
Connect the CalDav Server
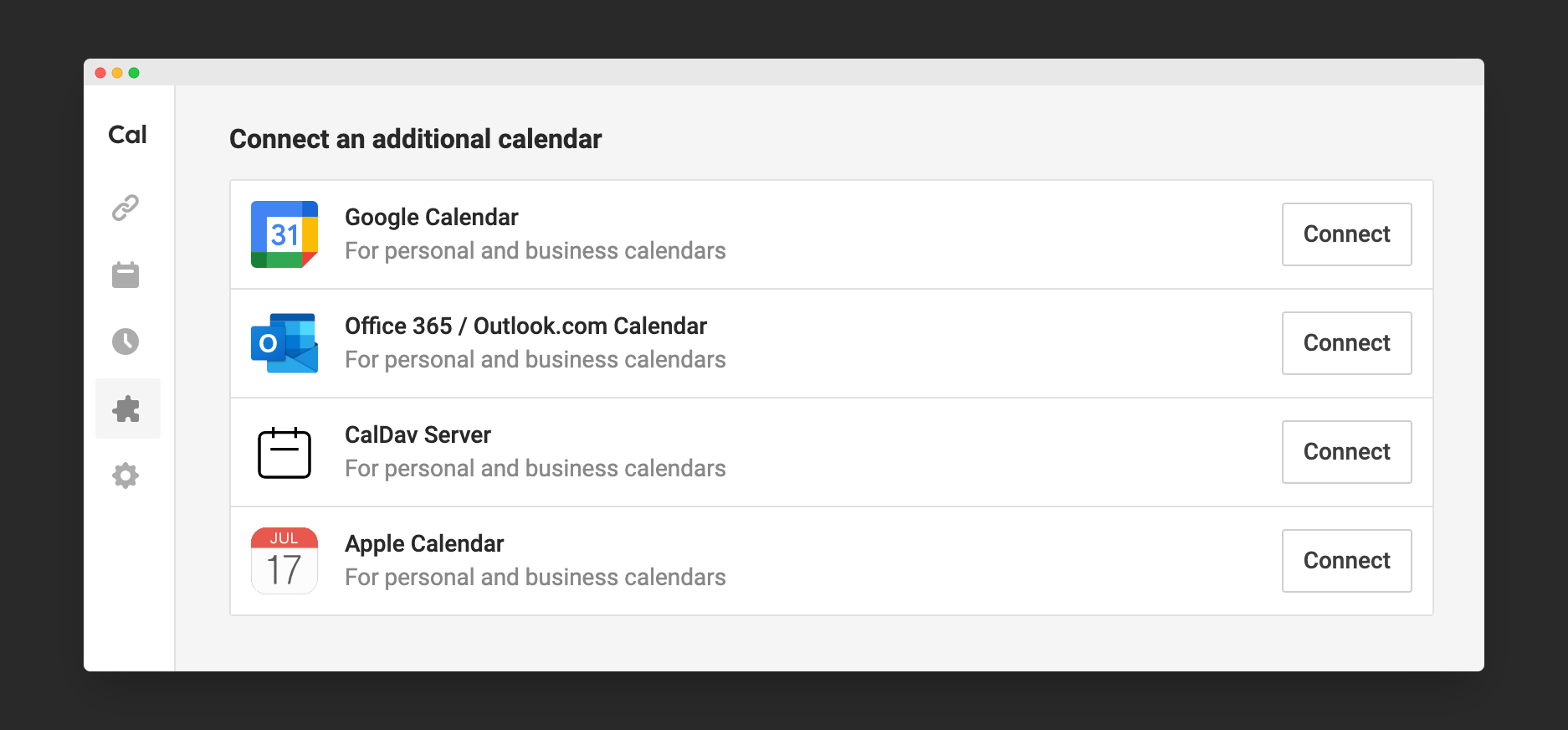1346,452
